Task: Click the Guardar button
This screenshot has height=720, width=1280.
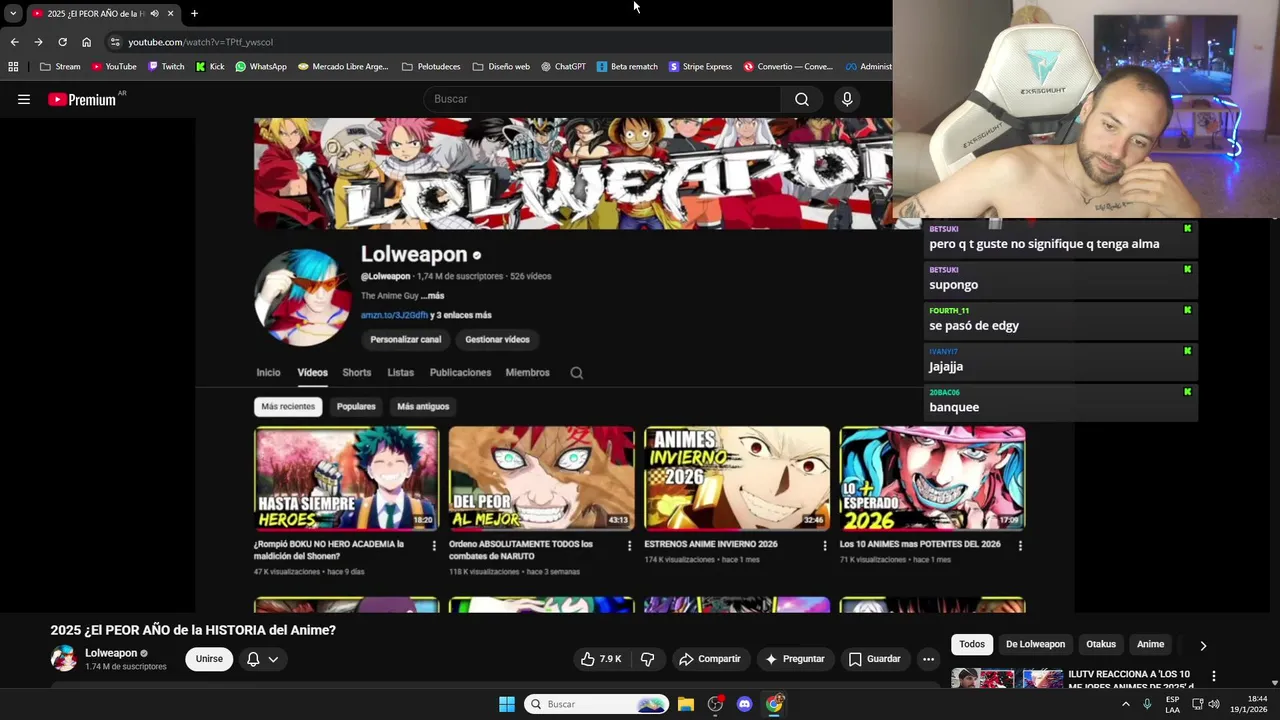Action: point(874,659)
